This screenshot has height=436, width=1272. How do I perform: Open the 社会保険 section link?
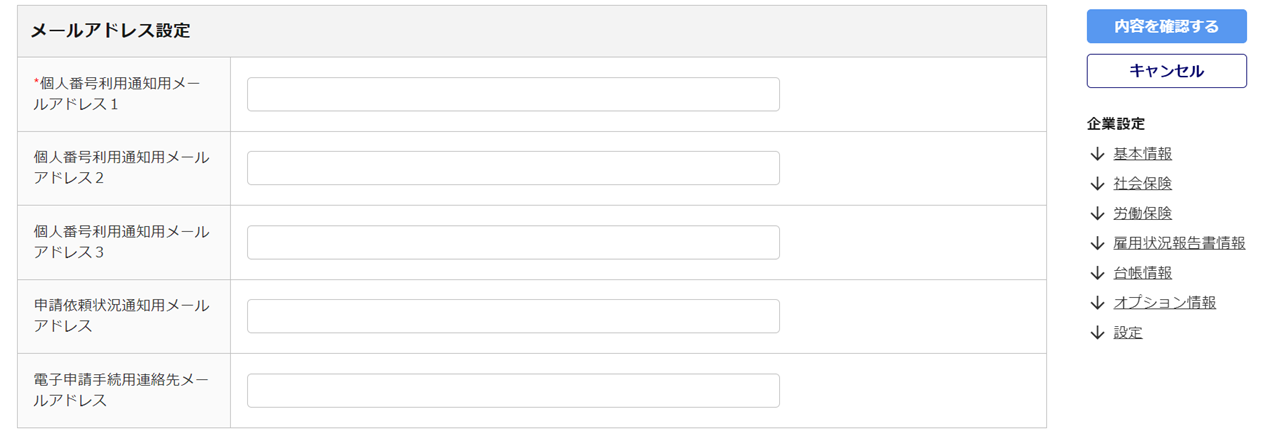click(1142, 184)
